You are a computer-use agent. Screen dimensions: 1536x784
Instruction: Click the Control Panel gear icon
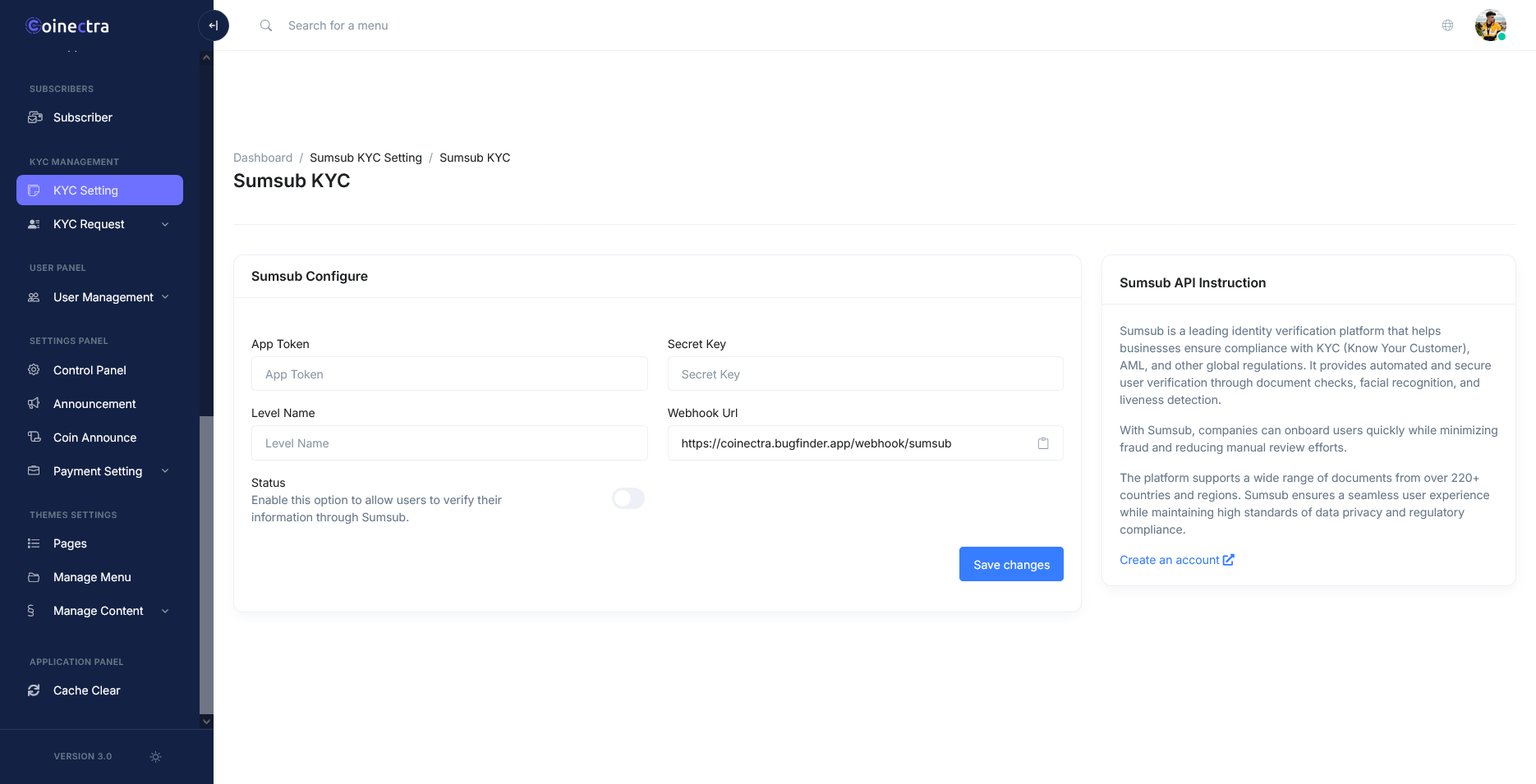pyautogui.click(x=34, y=370)
